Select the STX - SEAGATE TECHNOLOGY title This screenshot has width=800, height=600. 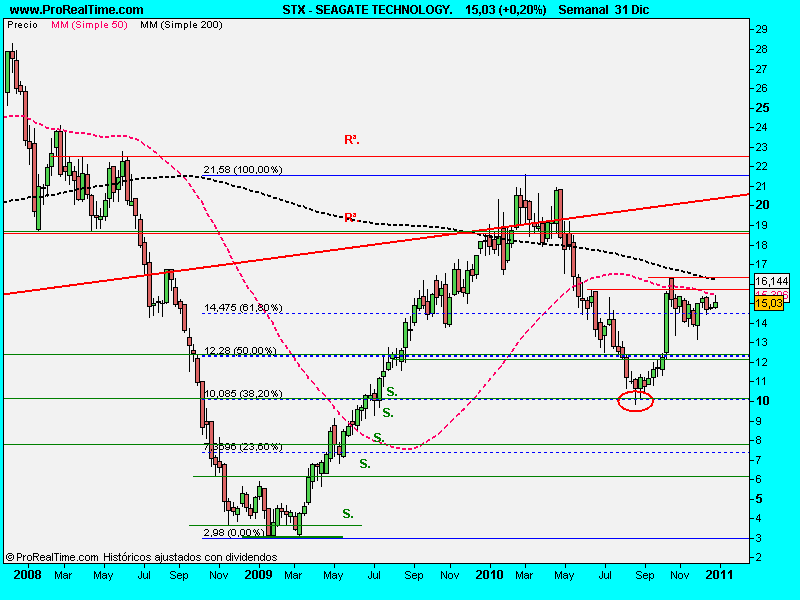(x=367, y=10)
